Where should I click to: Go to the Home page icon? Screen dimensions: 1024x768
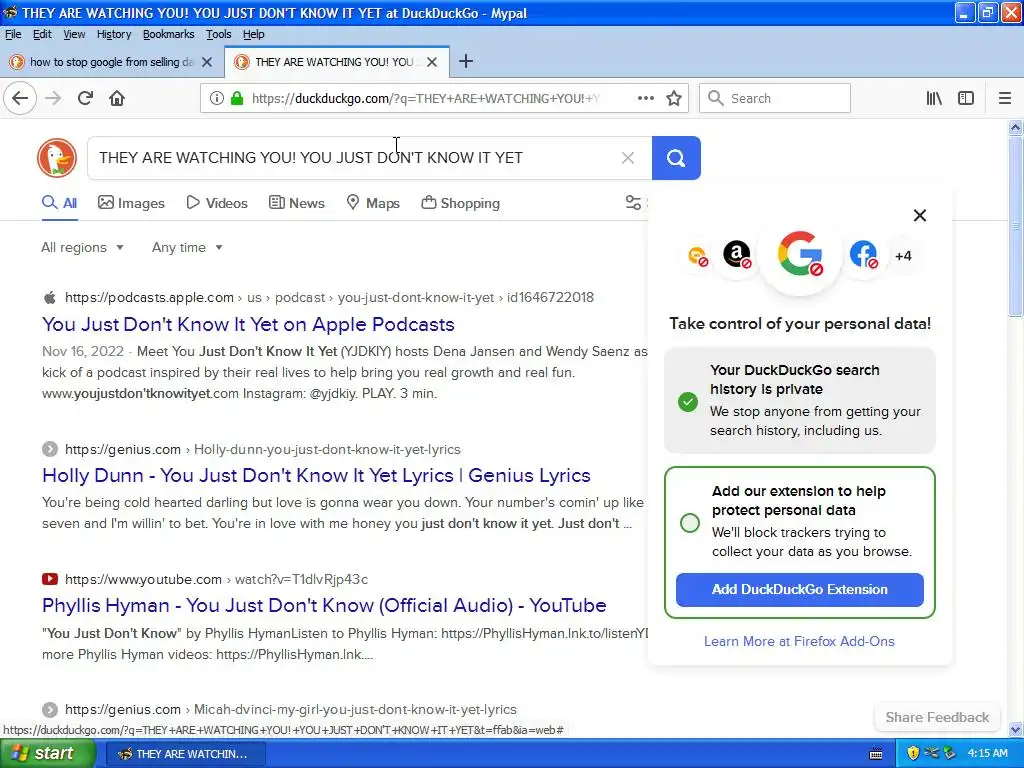117,99
